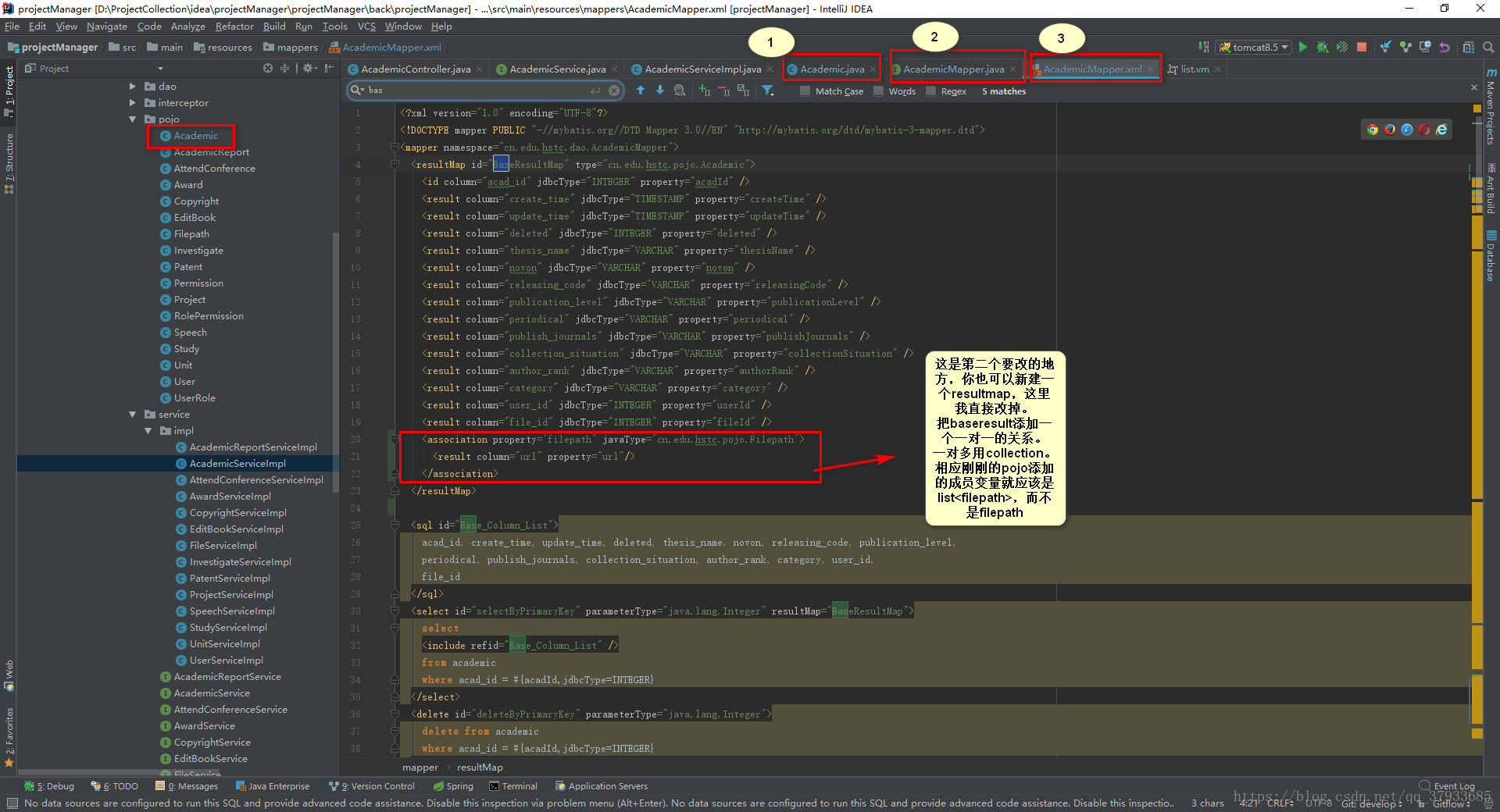Close the AcademicService.java tab
Image resolution: width=1500 pixels, height=812 pixels.
[615, 69]
